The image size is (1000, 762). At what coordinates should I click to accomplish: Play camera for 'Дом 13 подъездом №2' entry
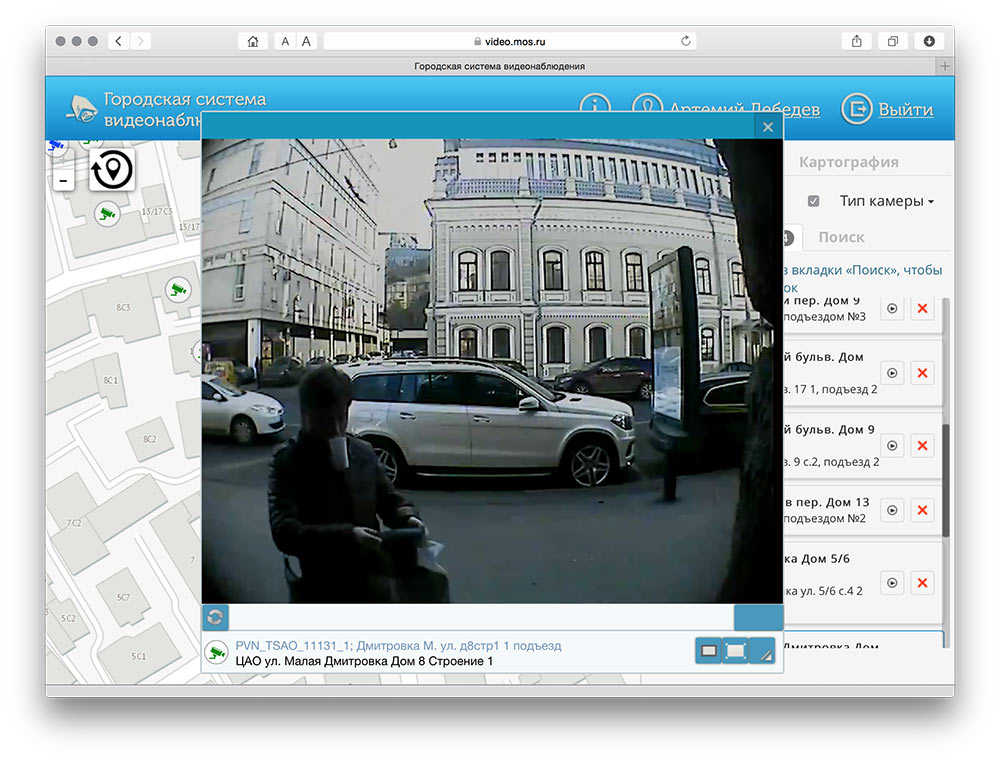coord(892,510)
